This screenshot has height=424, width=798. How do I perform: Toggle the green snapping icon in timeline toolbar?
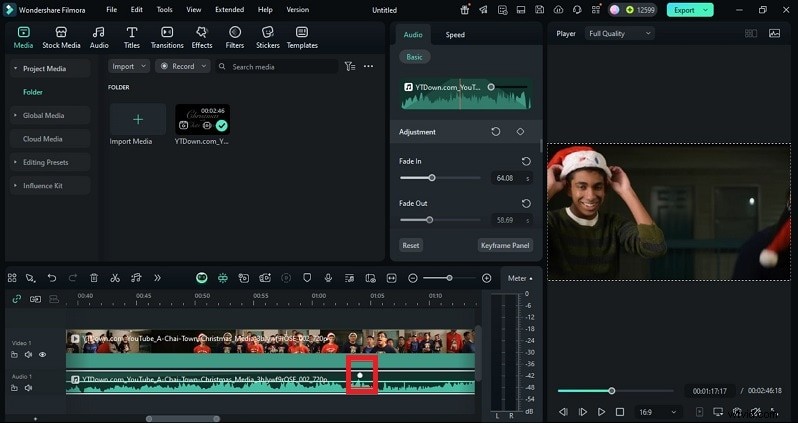coord(223,278)
